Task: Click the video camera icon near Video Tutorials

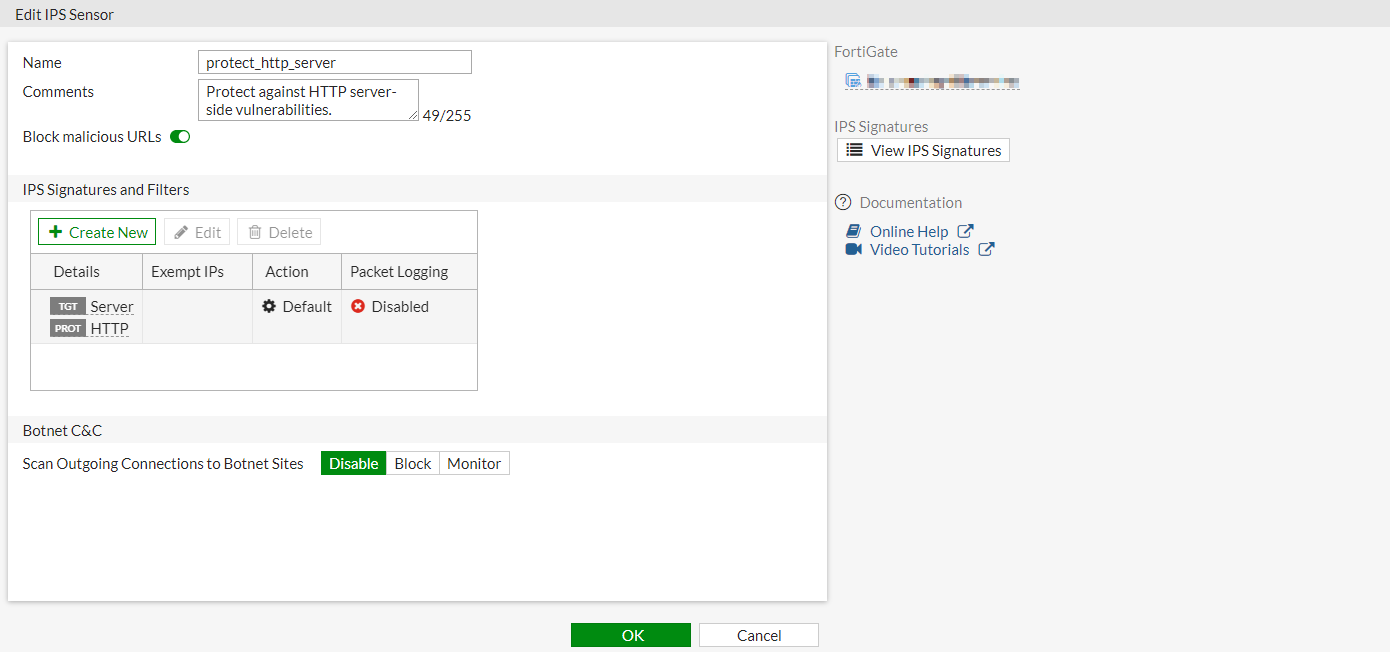Action: pos(851,249)
